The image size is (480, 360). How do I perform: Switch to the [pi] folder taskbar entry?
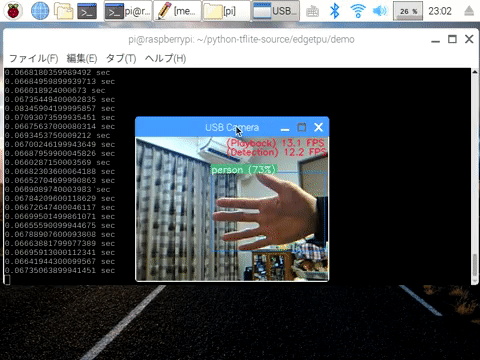tap(226, 11)
